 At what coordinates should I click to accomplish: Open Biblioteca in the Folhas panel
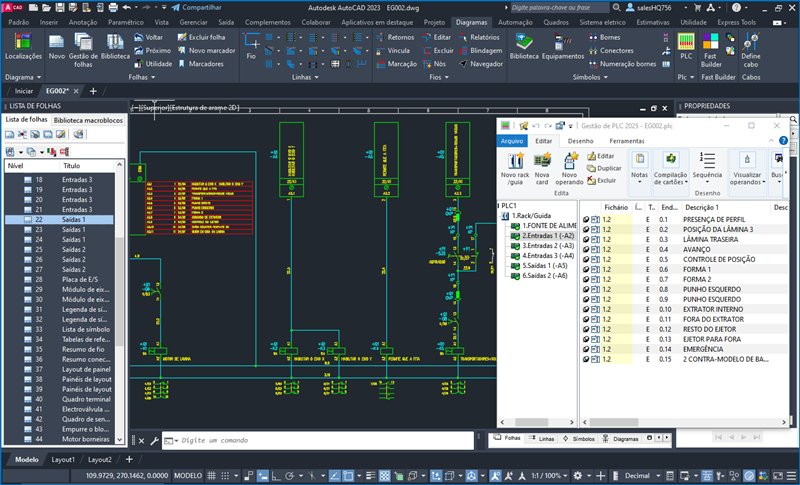[115, 46]
